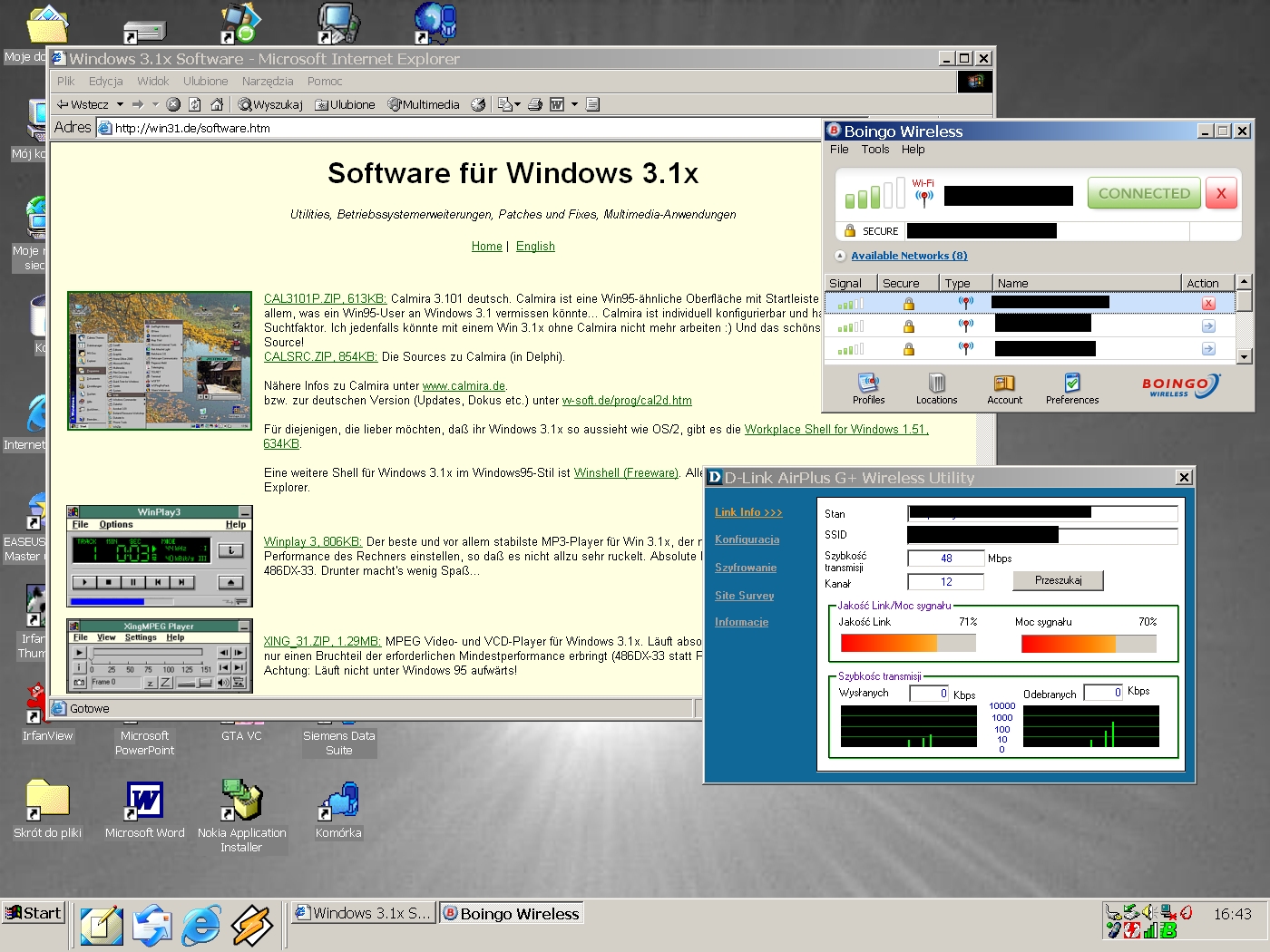Screen dimensions: 1270x952
Task: Click the Moc sygnału strength bar
Action: 1089,644
